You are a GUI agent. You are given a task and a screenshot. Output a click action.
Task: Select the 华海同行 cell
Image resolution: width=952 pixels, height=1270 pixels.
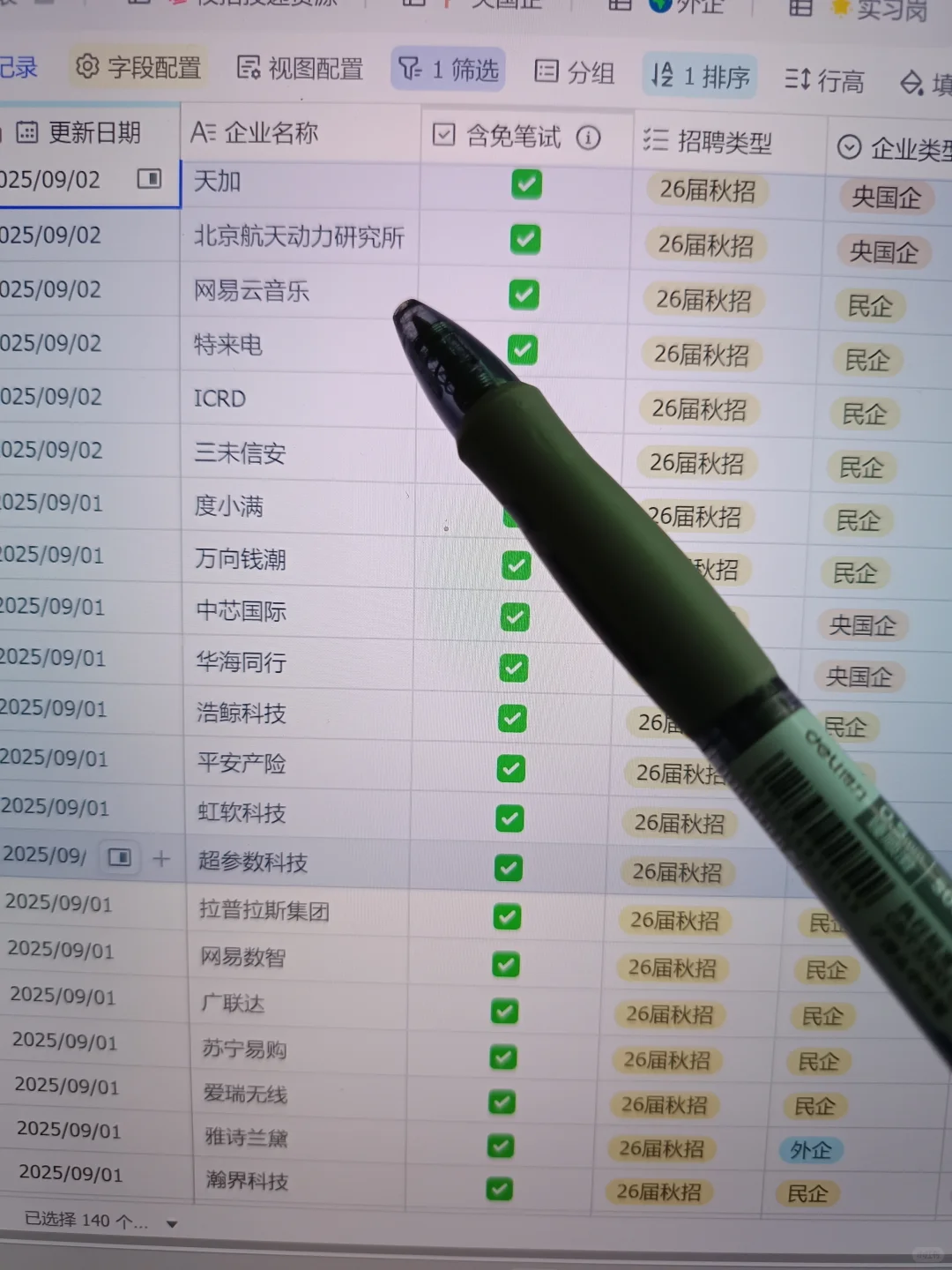pyautogui.click(x=298, y=661)
